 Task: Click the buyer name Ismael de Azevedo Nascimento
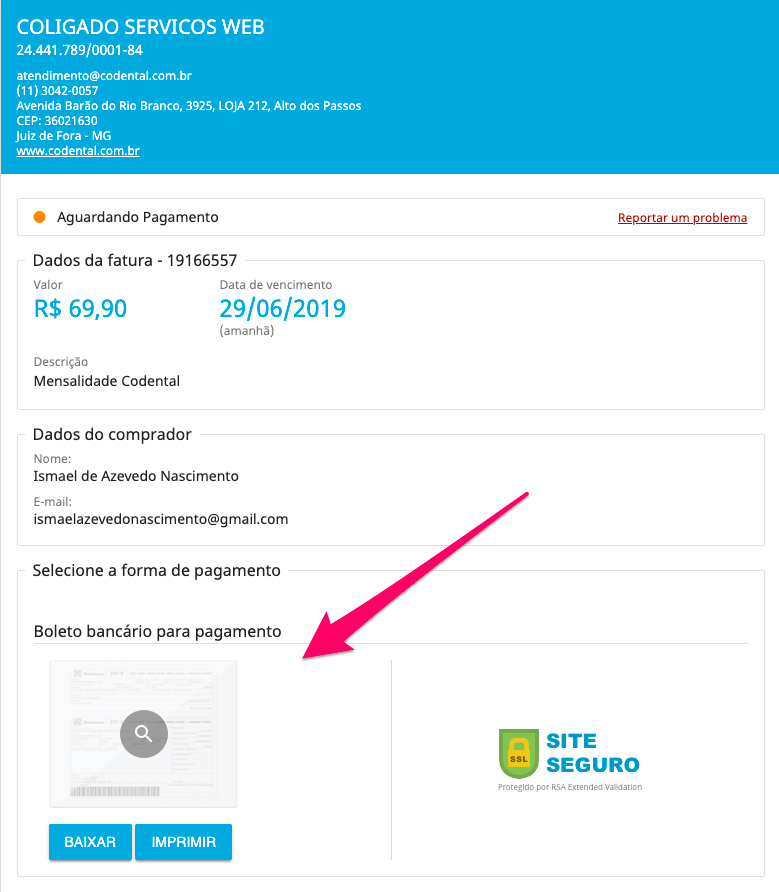136,476
